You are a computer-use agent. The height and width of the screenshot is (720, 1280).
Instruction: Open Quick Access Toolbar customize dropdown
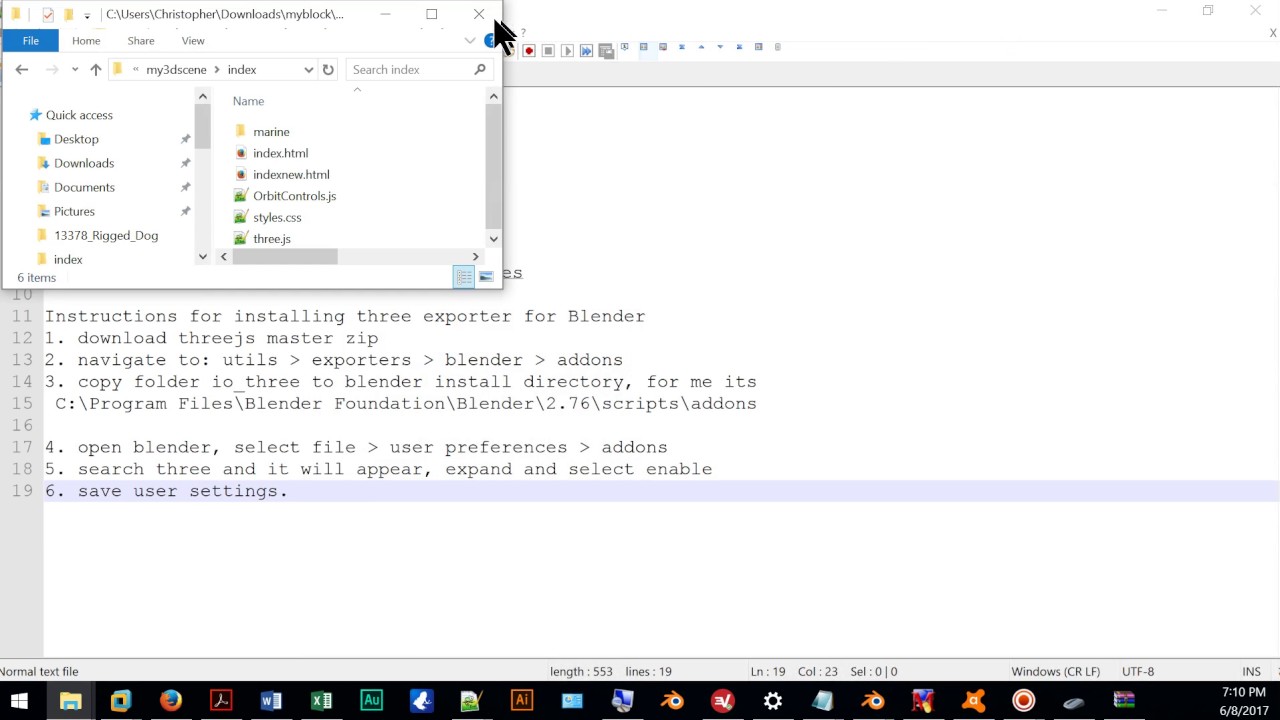click(87, 15)
